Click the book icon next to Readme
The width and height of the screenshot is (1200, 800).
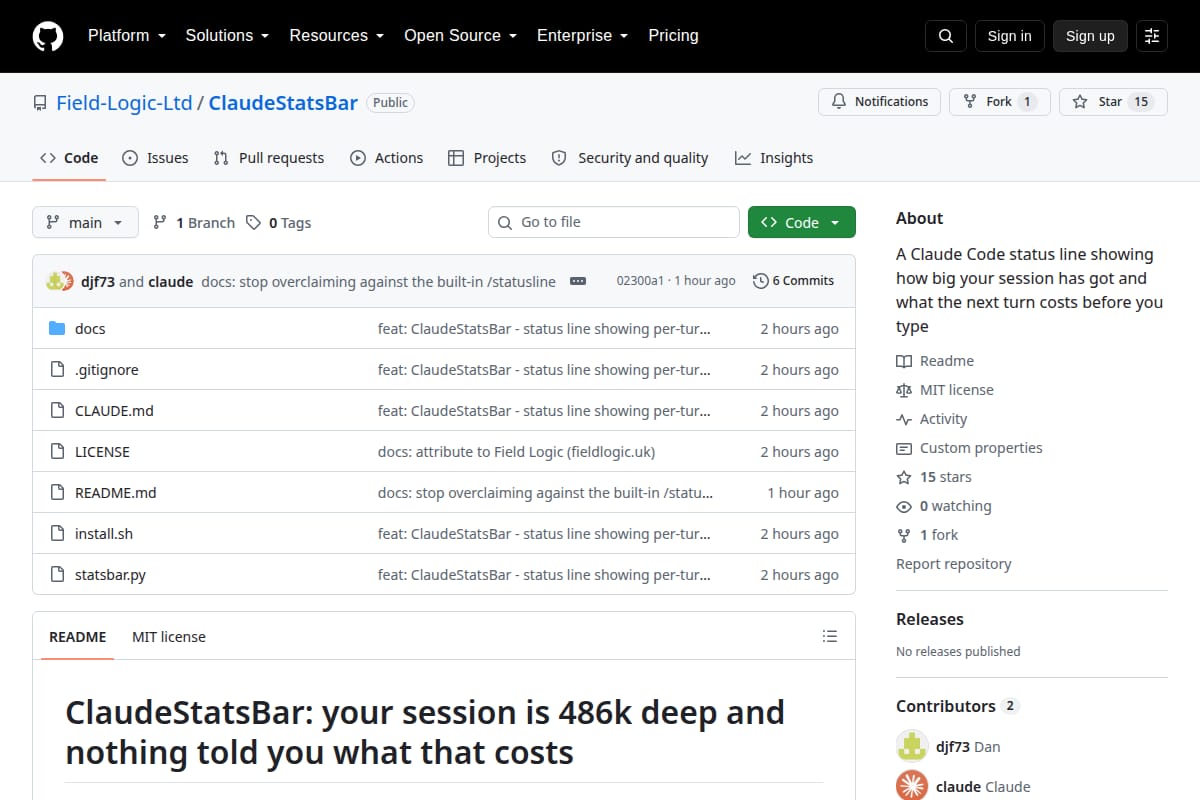coord(904,361)
